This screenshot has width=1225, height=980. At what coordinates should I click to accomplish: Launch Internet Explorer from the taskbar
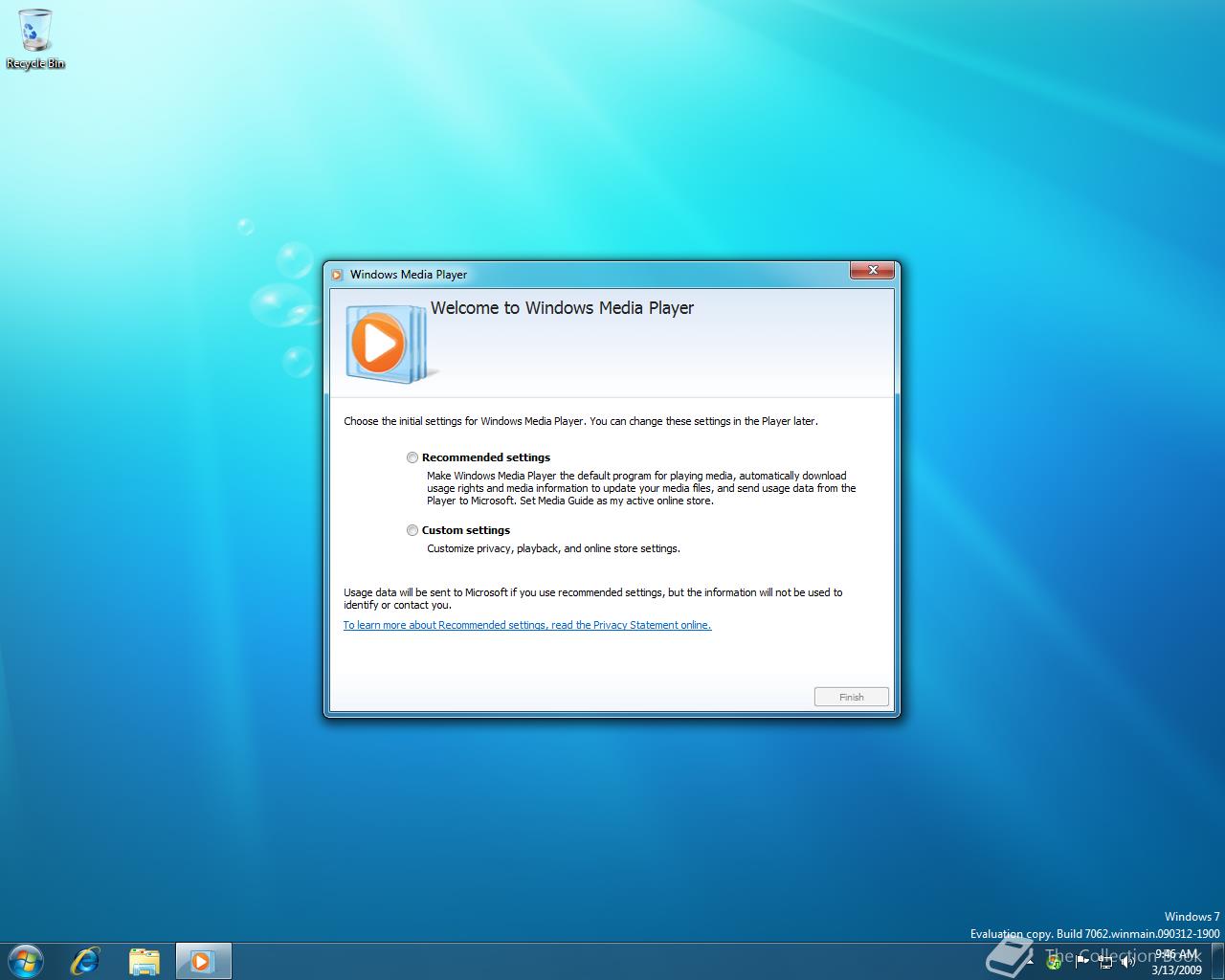85,961
